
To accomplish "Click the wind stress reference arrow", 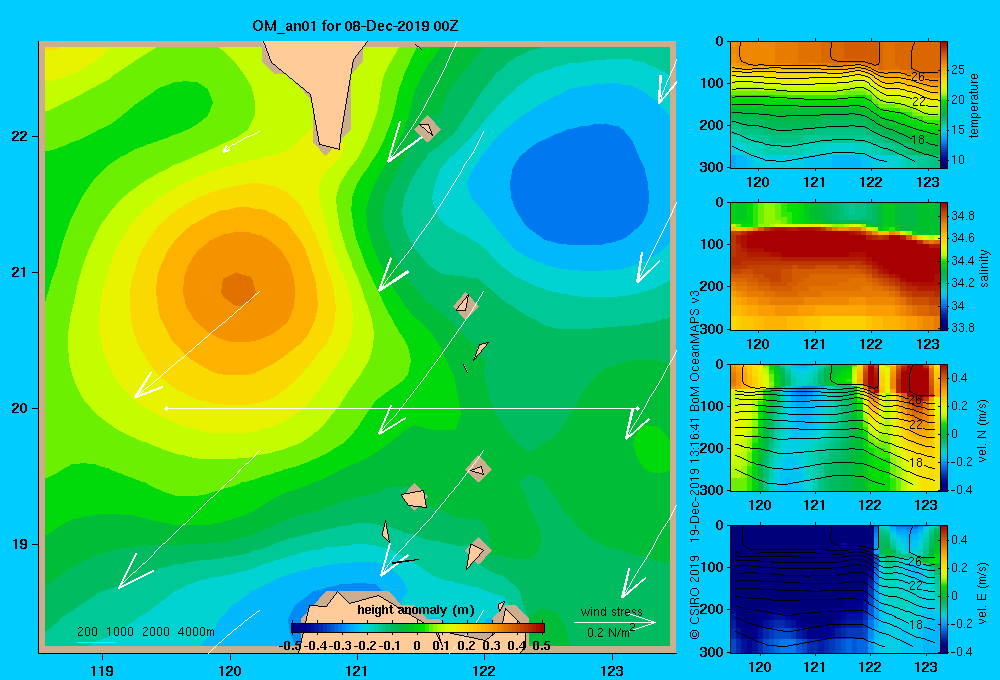I will pyautogui.click(x=615, y=622).
